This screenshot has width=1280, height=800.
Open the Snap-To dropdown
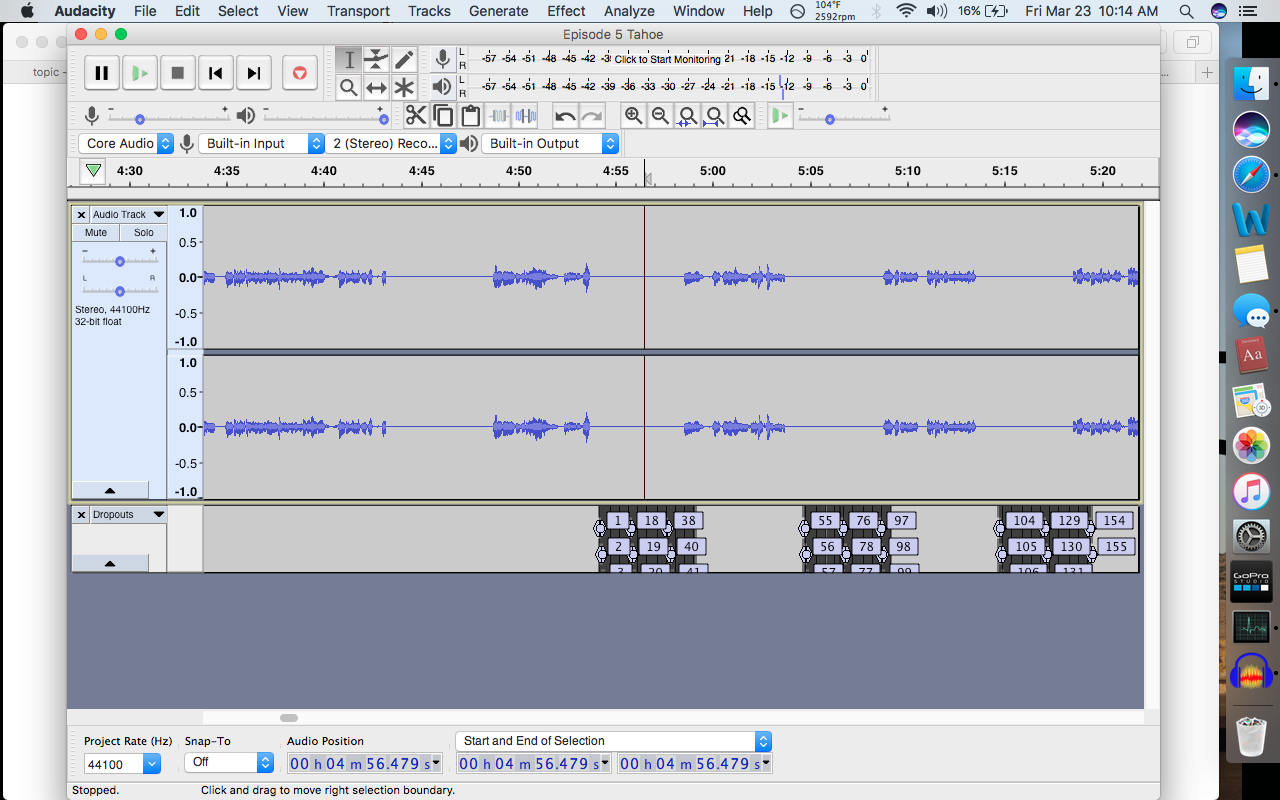coord(229,762)
